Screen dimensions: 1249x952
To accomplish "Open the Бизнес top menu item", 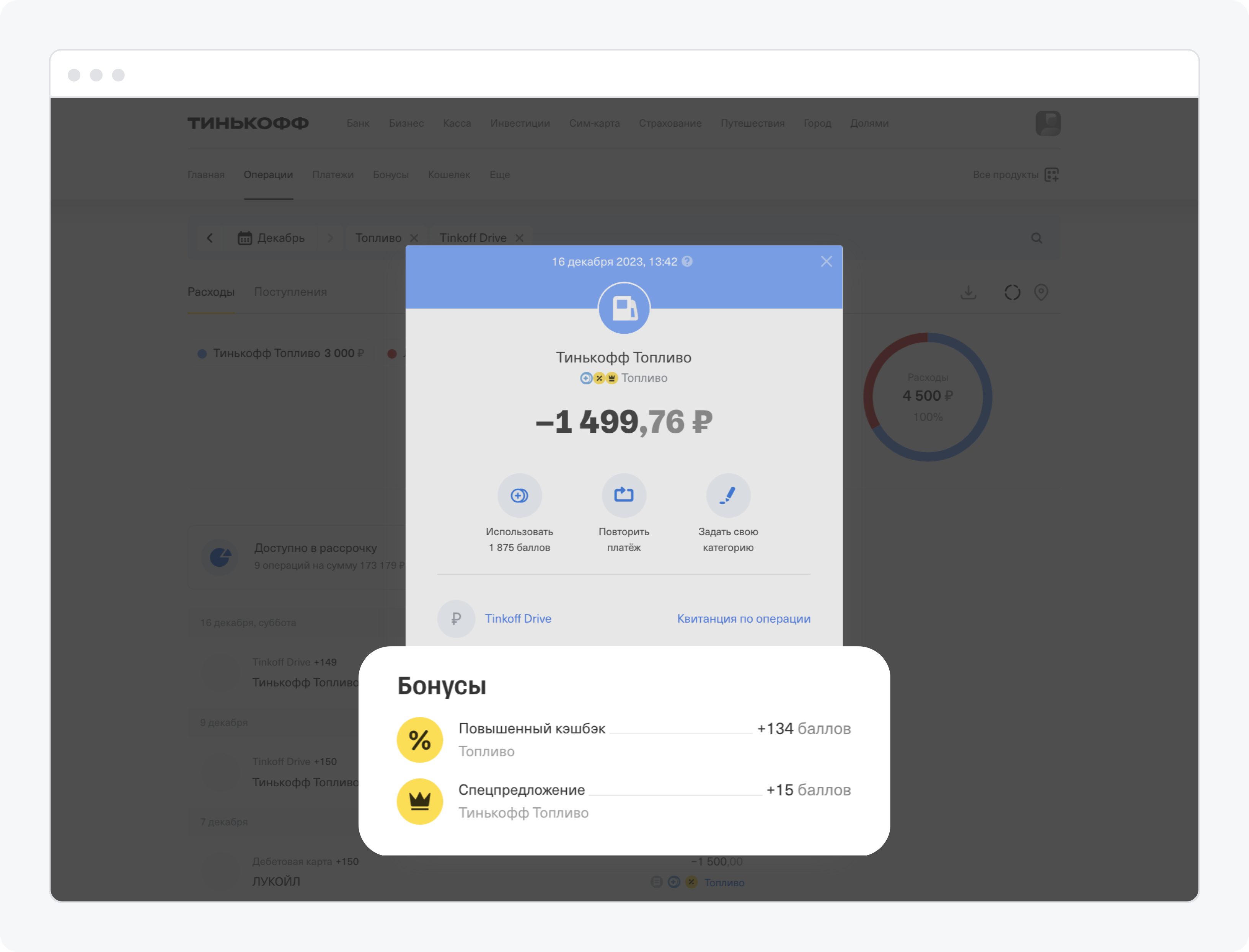I will pyautogui.click(x=406, y=123).
